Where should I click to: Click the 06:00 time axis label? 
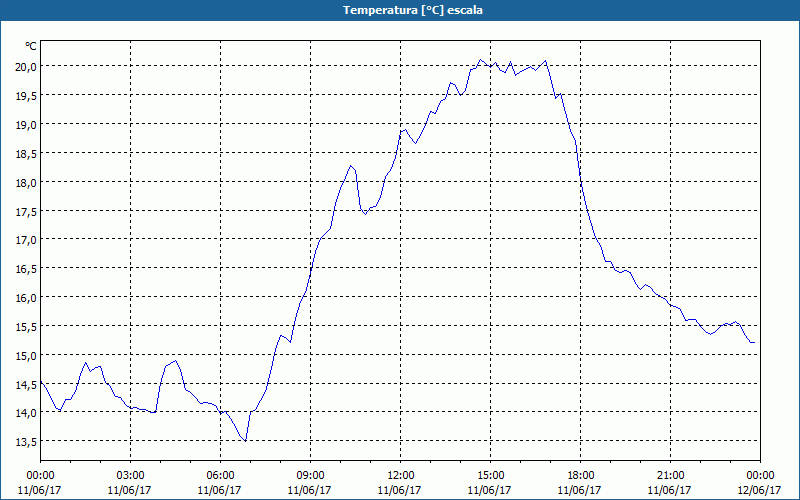pos(220,476)
